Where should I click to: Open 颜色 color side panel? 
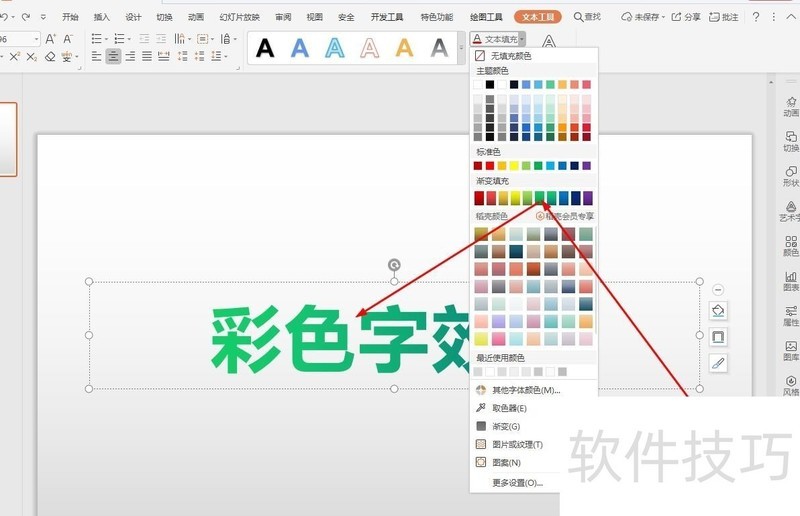[x=791, y=247]
